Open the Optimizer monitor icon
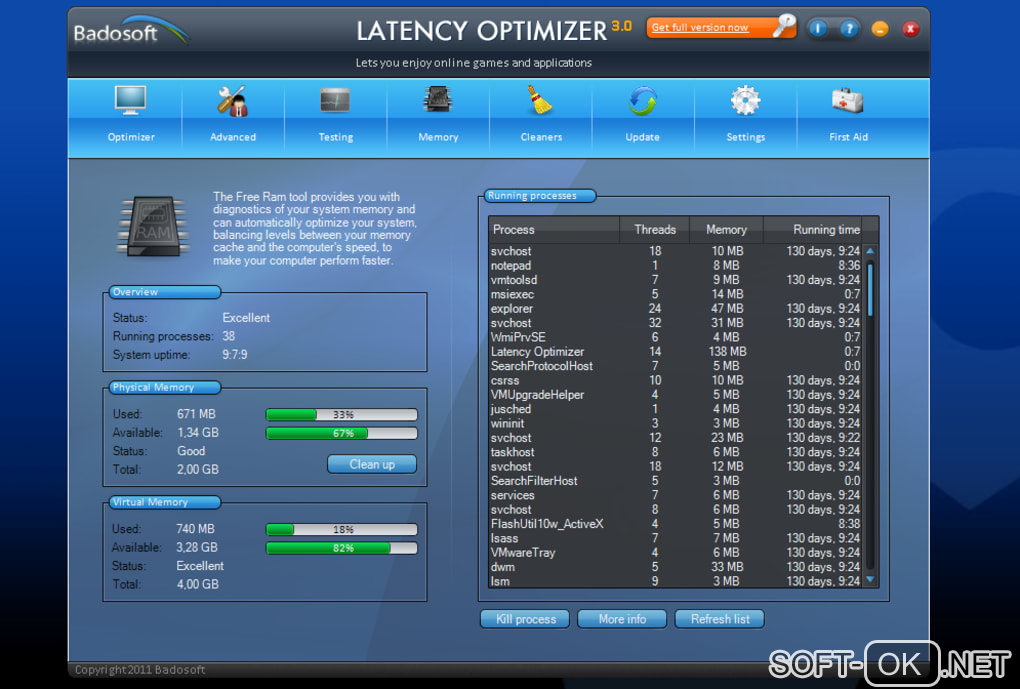 point(130,100)
